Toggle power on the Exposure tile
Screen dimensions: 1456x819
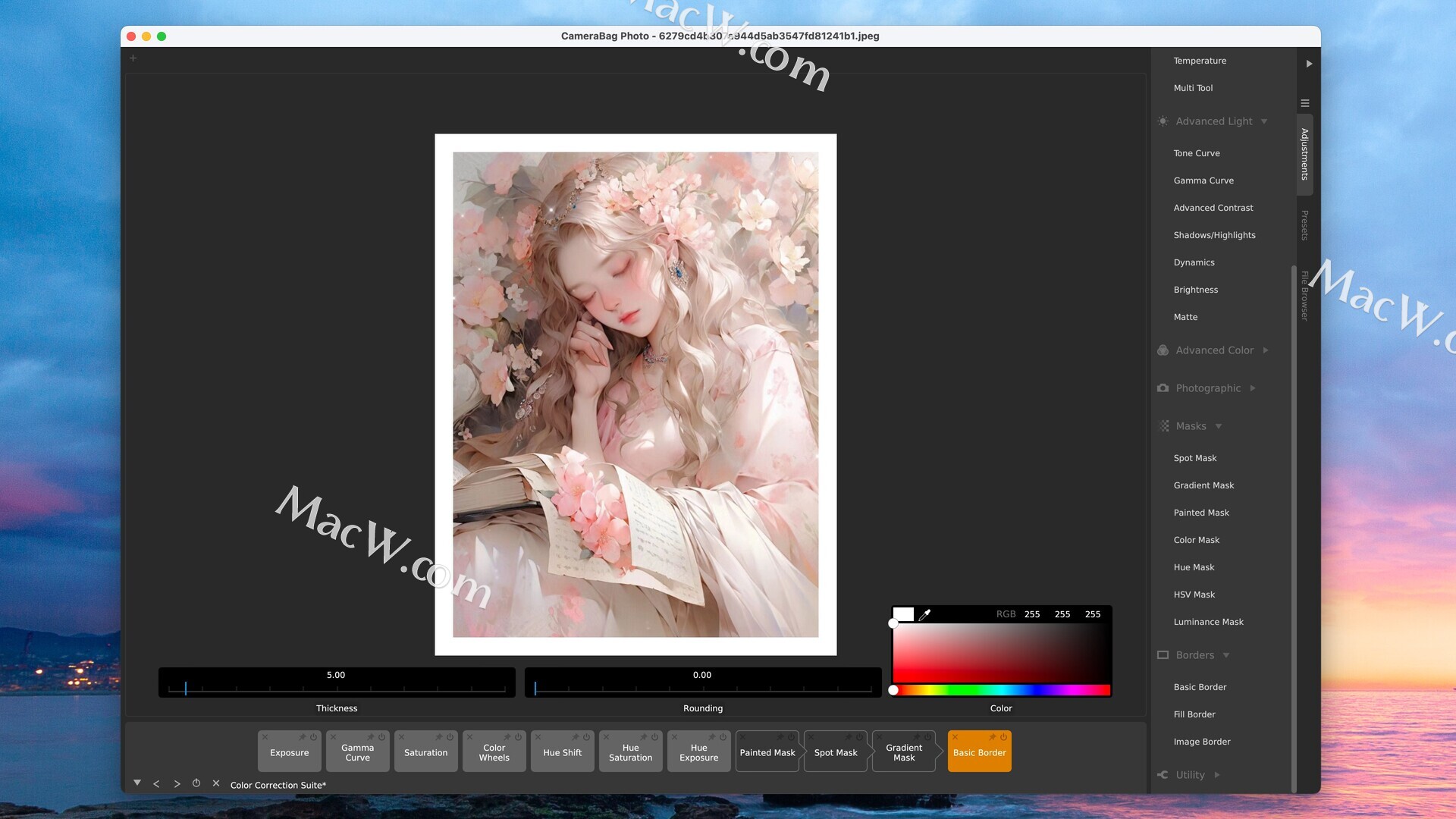[x=313, y=737]
